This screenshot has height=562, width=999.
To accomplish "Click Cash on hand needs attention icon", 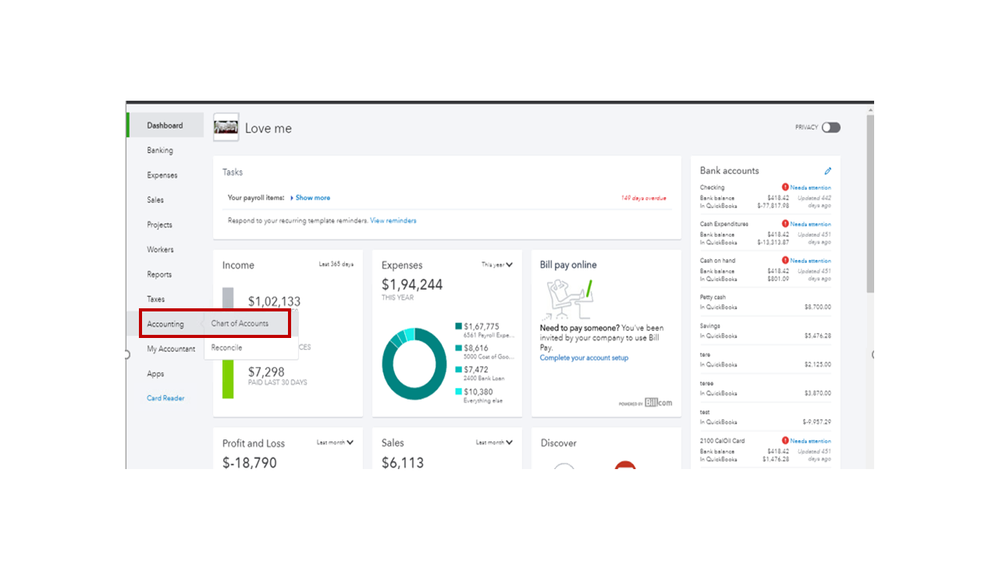I will tap(785, 260).
